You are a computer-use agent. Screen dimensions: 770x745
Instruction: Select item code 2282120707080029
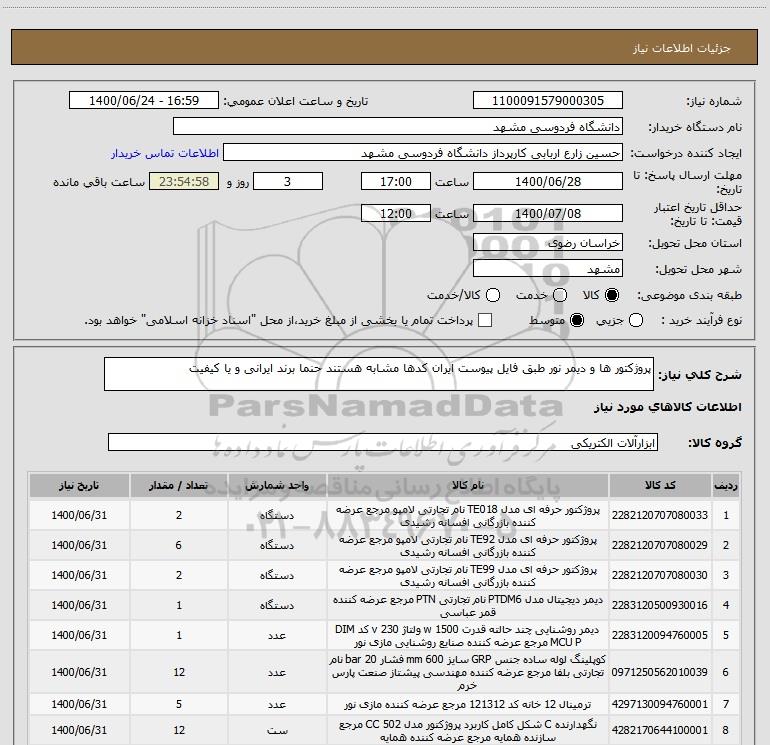(x=660, y=545)
